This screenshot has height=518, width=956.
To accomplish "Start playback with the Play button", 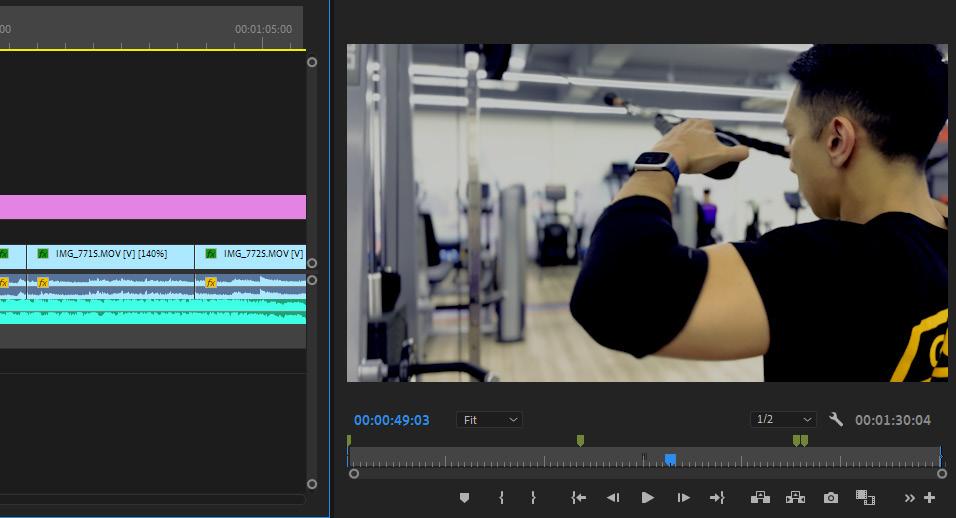I will pos(647,498).
